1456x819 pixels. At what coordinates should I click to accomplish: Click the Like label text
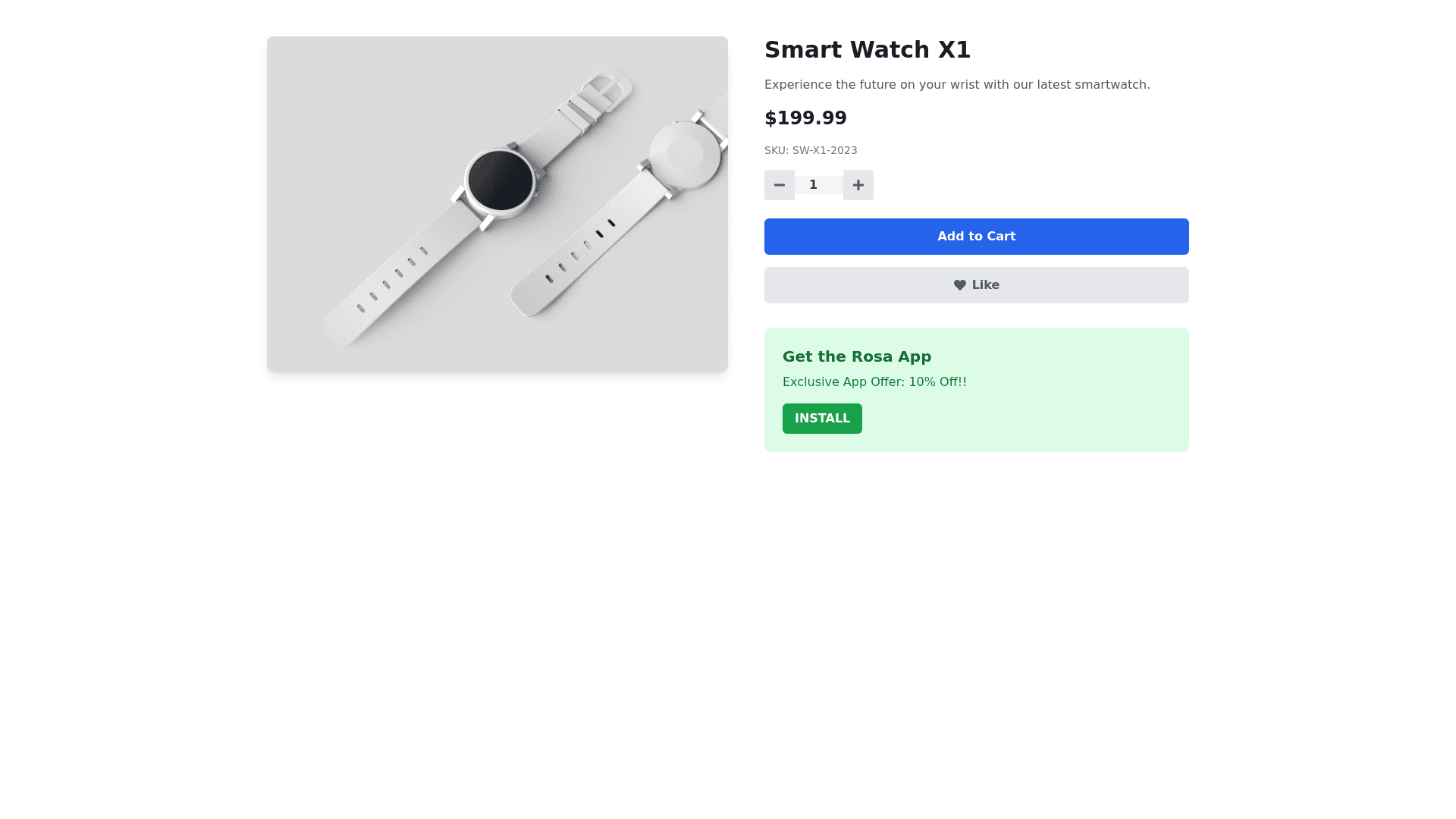pos(985,285)
